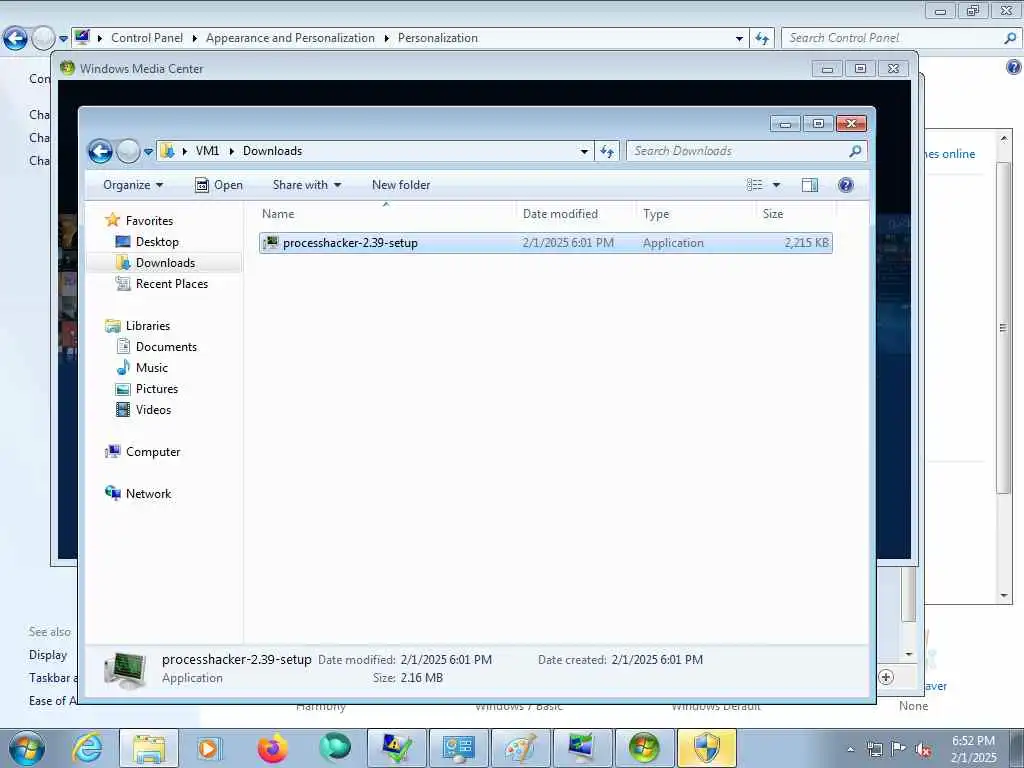The height and width of the screenshot is (768, 1024).
Task: Open Documents library
Action: 166,347
